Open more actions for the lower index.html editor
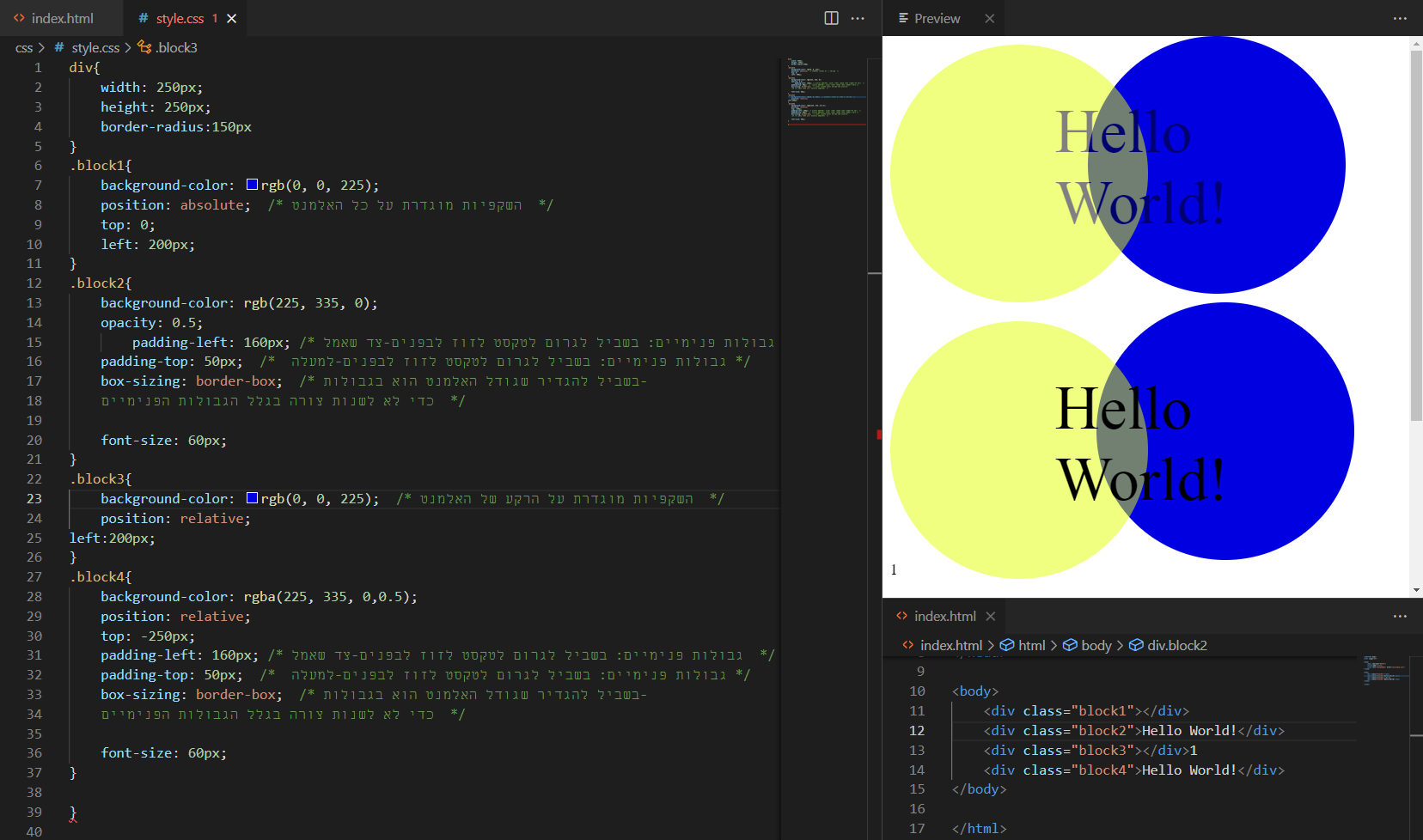This screenshot has width=1423, height=840. (1400, 616)
